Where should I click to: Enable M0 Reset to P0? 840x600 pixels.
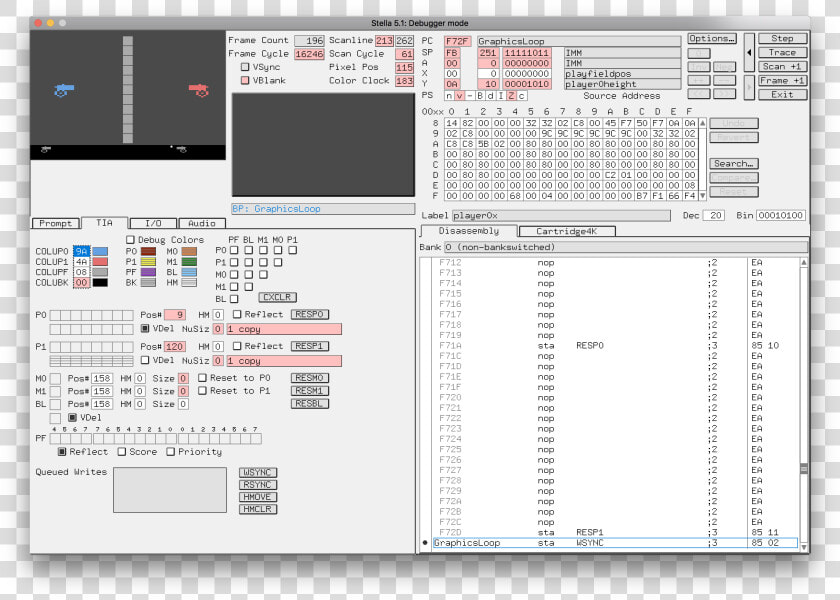pyautogui.click(x=202, y=378)
